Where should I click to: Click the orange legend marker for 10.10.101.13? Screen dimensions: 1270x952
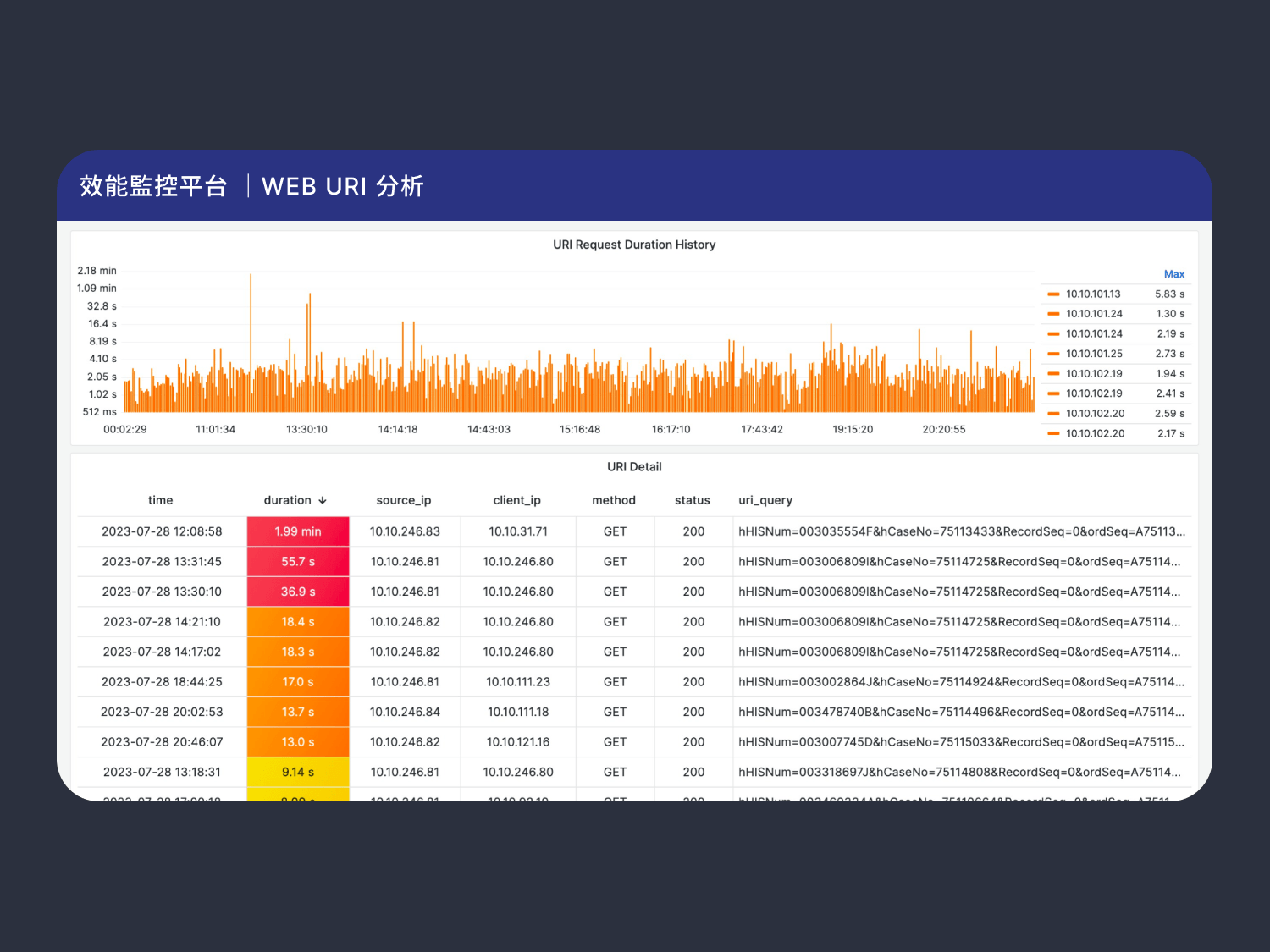1053,294
